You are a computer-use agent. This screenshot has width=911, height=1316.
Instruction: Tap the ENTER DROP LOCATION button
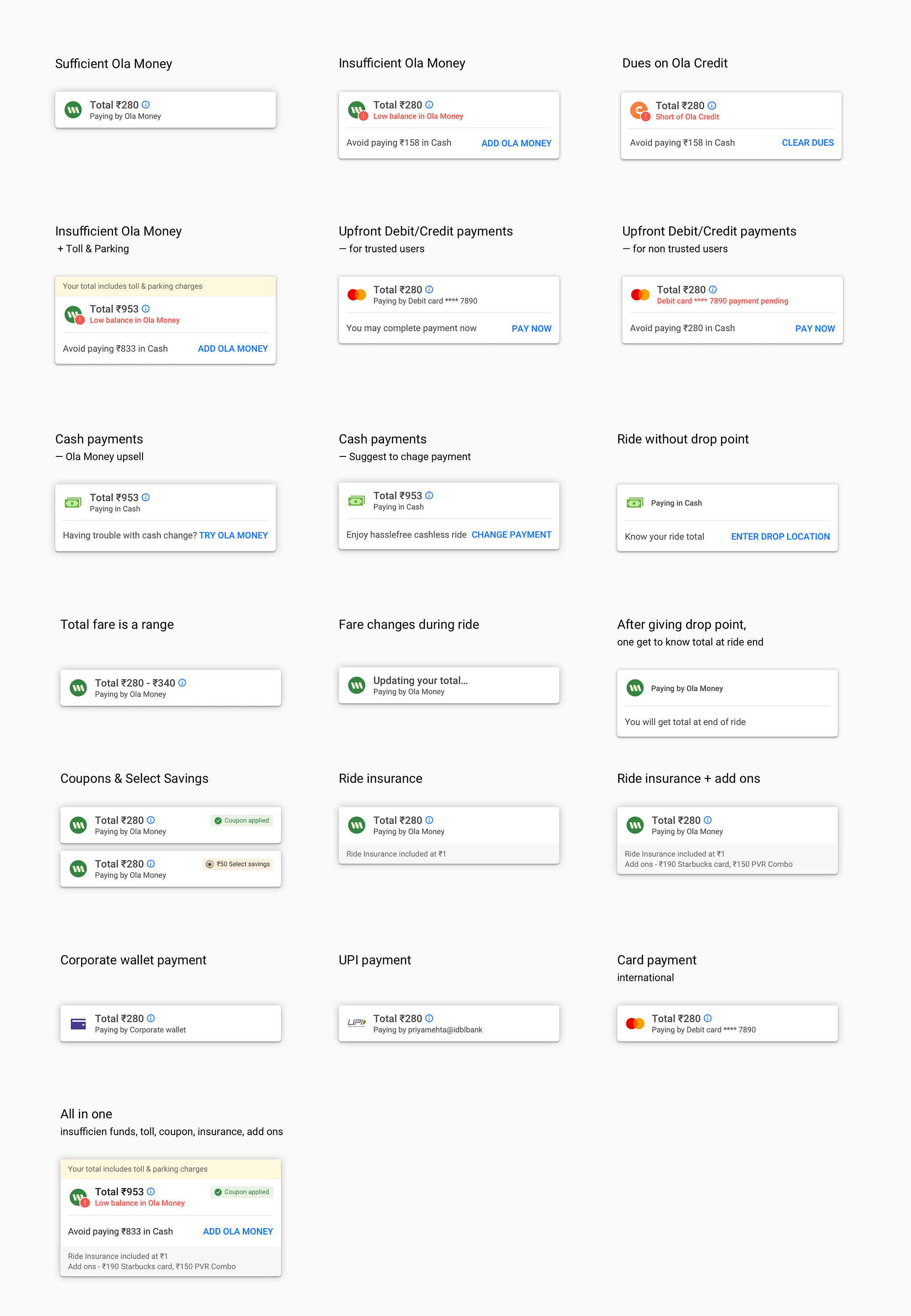[x=780, y=537]
